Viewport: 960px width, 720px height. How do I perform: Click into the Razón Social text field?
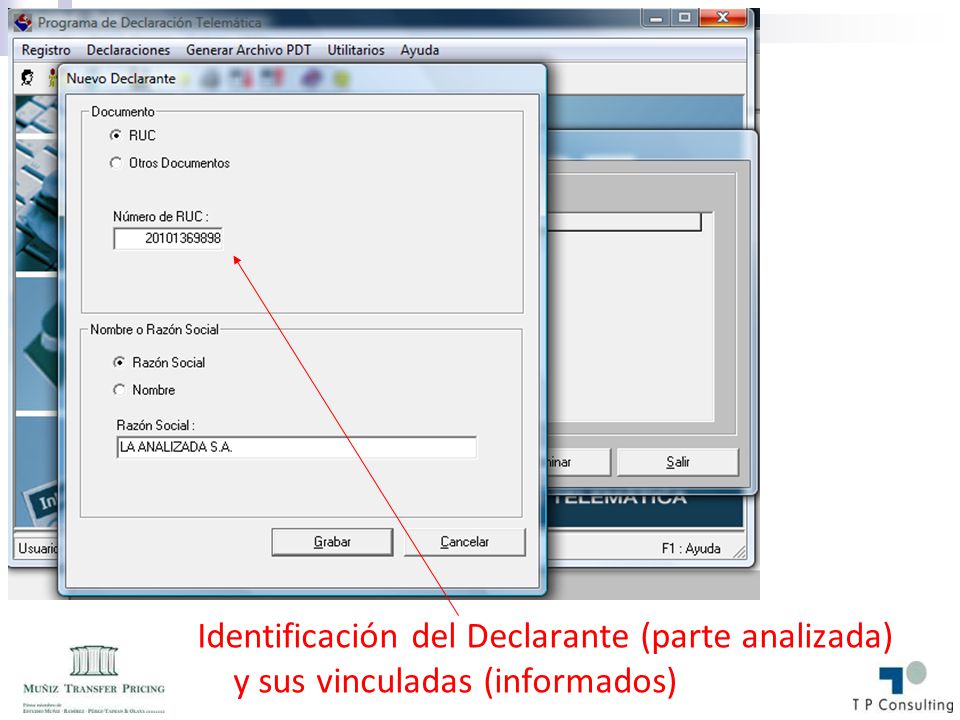(x=296, y=447)
